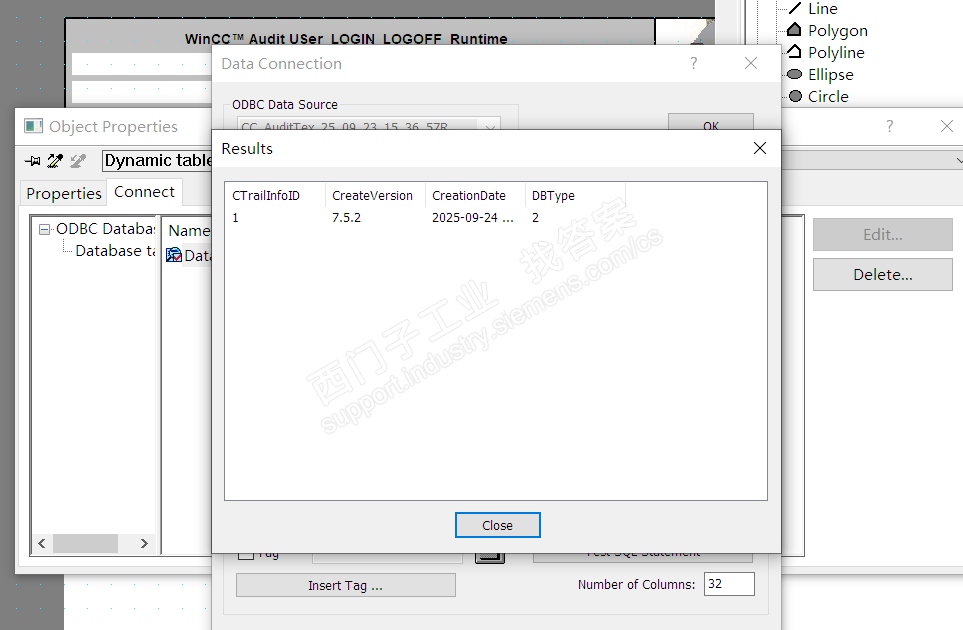The width and height of the screenshot is (963, 630).
Task: Select the Circle object icon
Action: point(795,96)
